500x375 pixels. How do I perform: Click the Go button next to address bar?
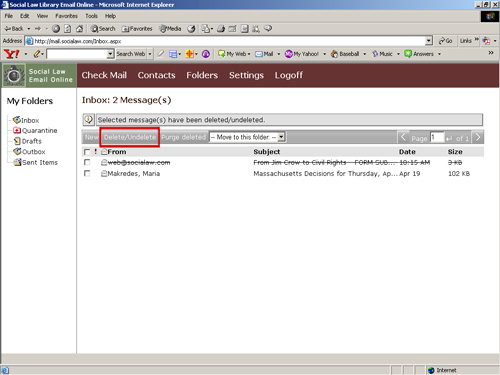pyautogui.click(x=445, y=41)
